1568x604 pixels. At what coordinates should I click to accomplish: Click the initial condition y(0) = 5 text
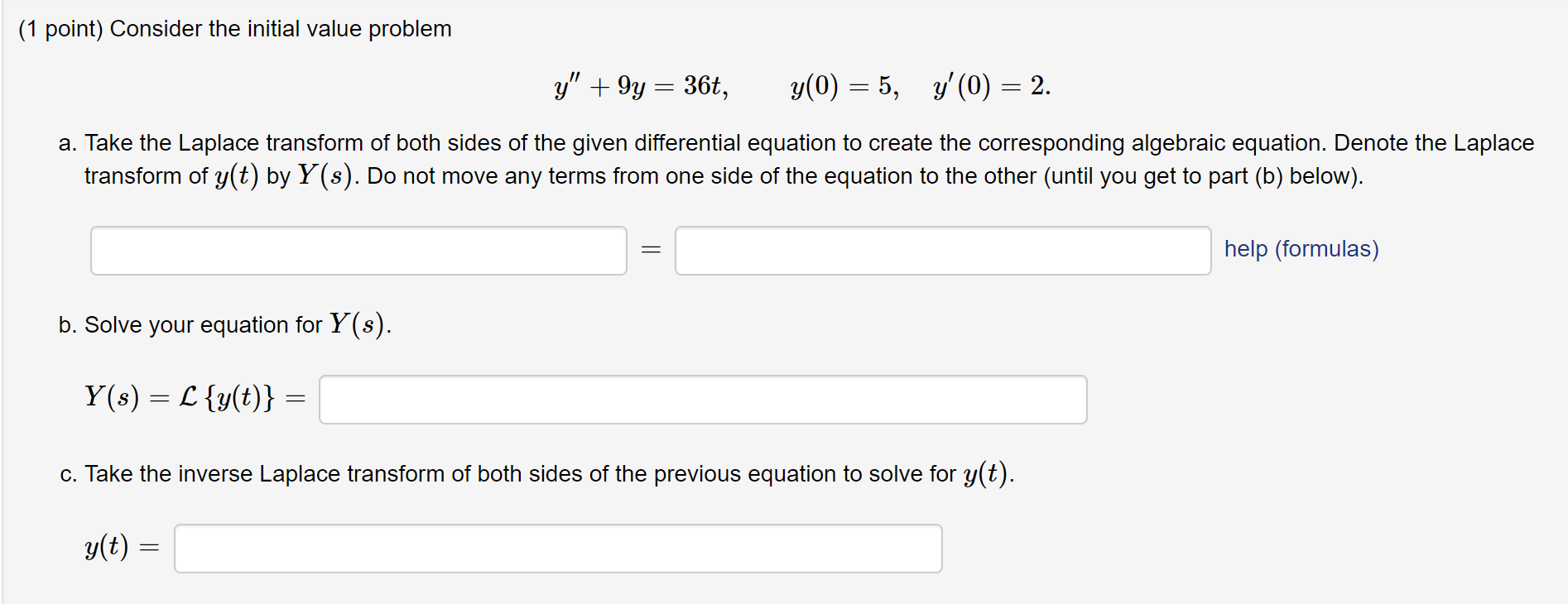(840, 83)
